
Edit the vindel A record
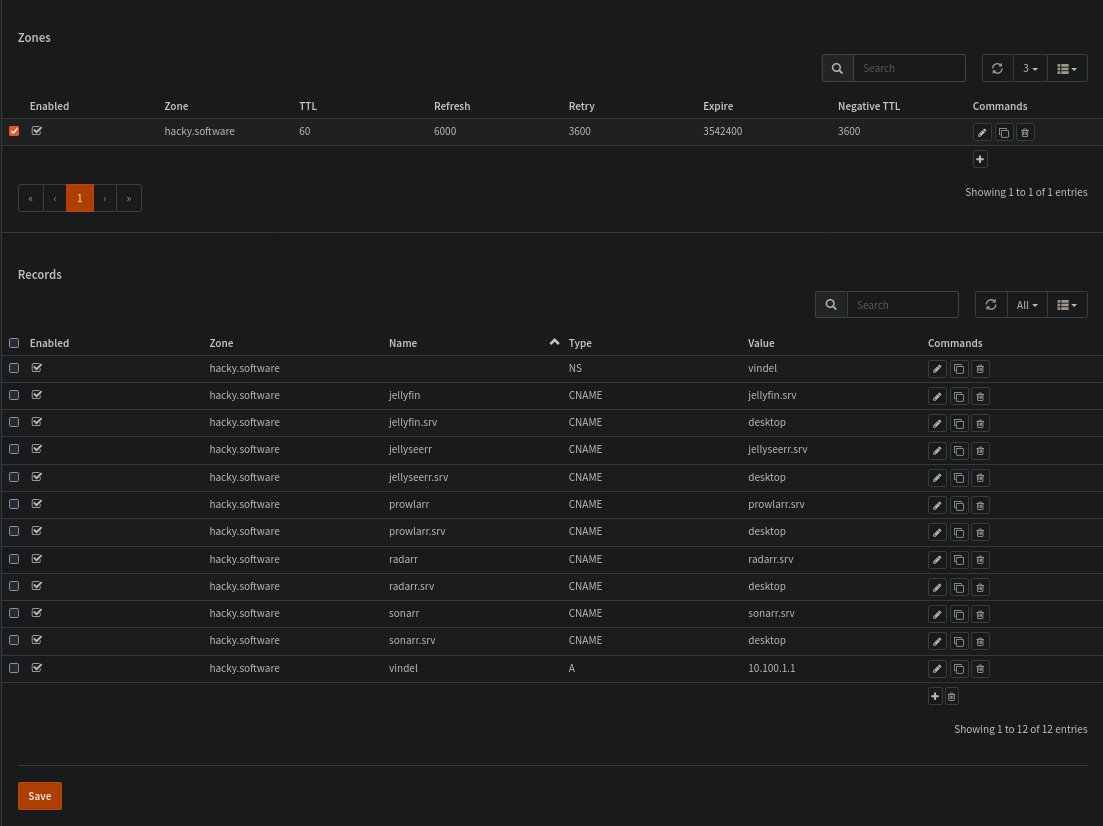click(937, 669)
